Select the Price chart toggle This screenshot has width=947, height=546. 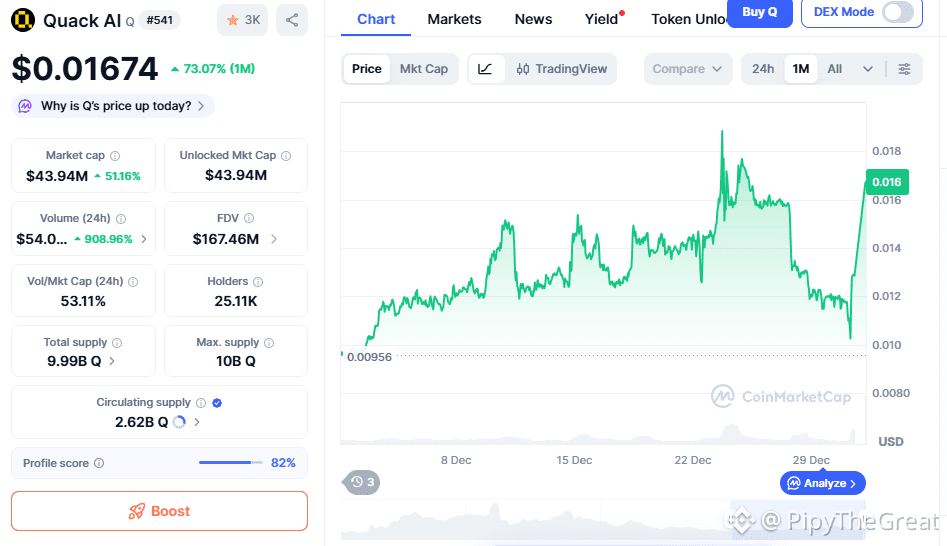click(367, 69)
